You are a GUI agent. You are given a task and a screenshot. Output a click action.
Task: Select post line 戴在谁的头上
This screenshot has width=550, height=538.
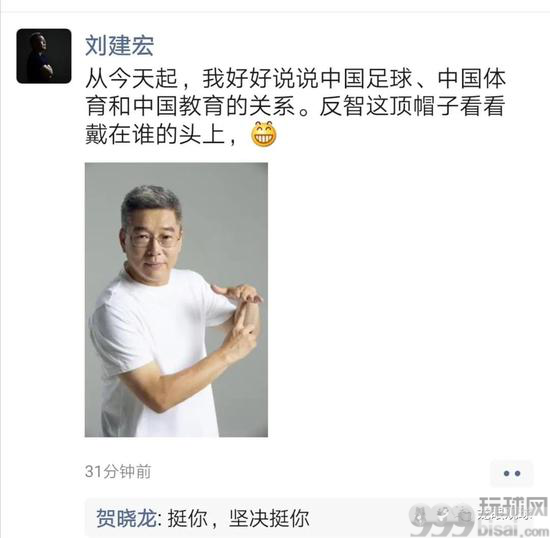[x=161, y=134]
